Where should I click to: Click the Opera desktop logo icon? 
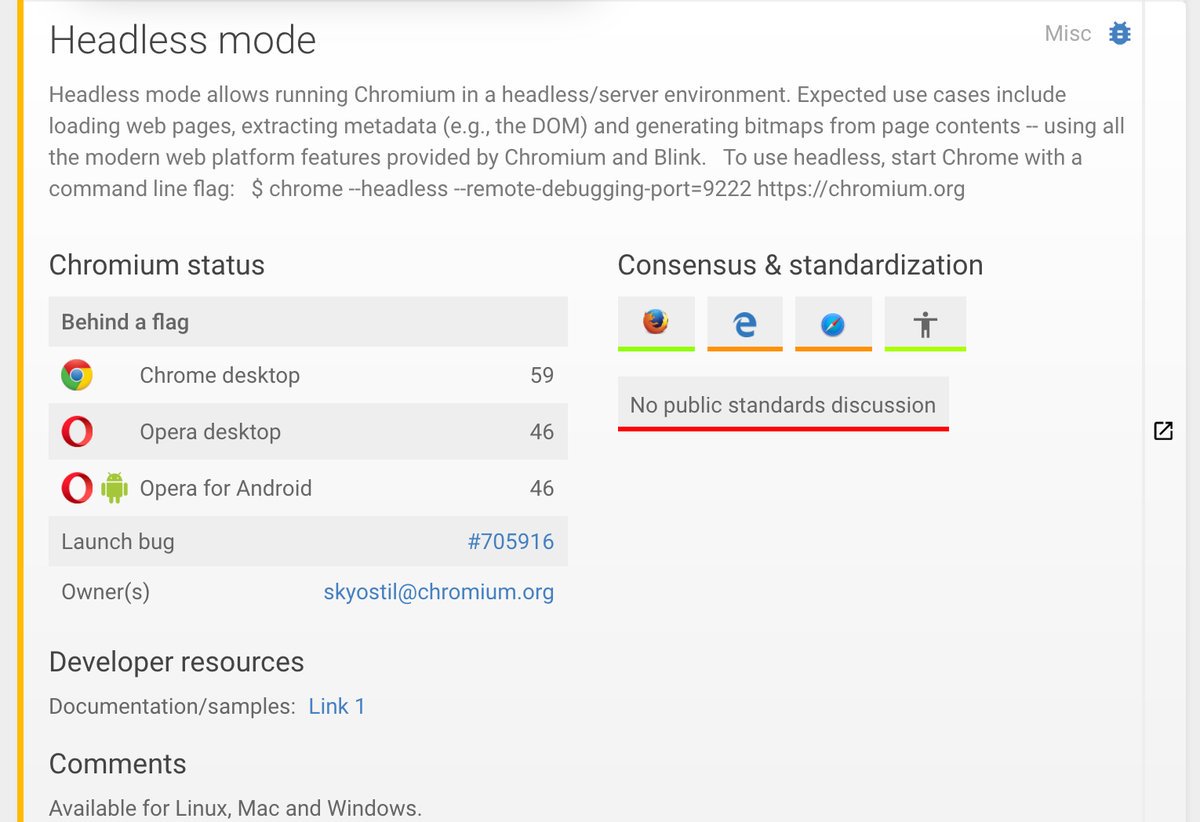point(77,432)
